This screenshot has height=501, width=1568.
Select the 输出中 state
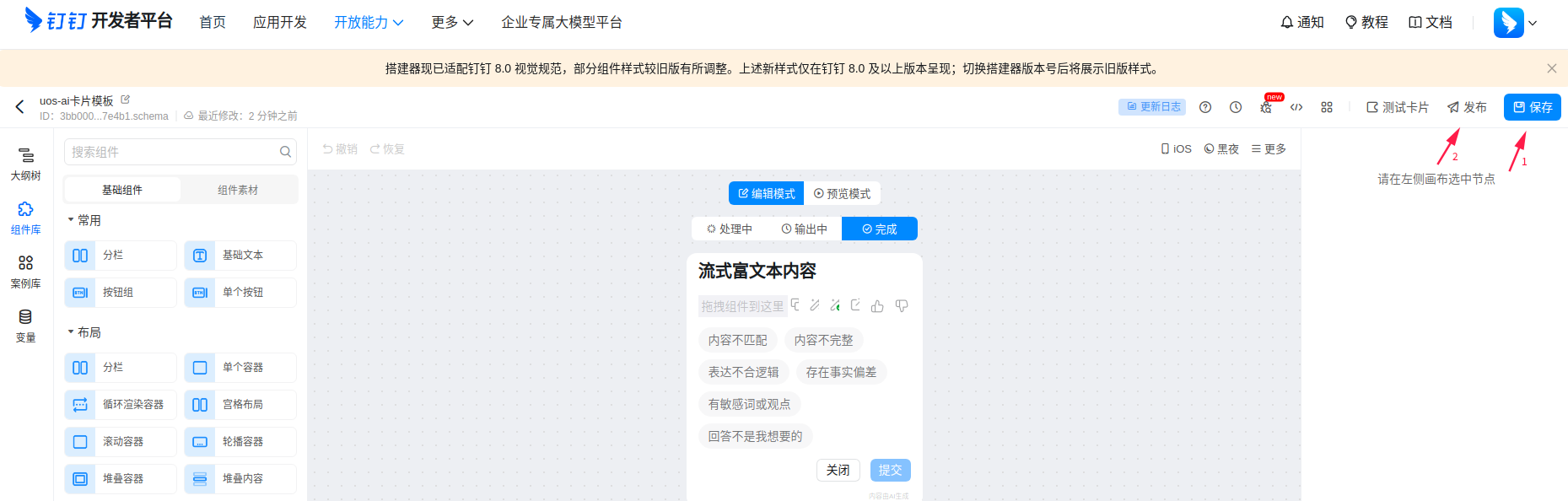804,229
